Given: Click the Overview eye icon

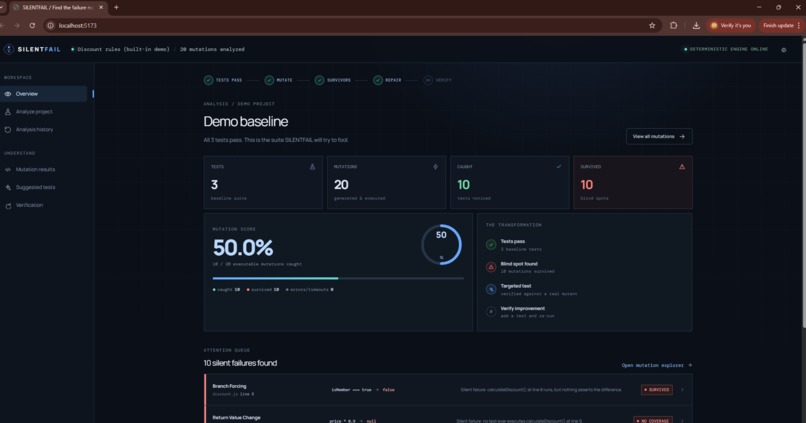Looking at the screenshot, I should click(8, 94).
